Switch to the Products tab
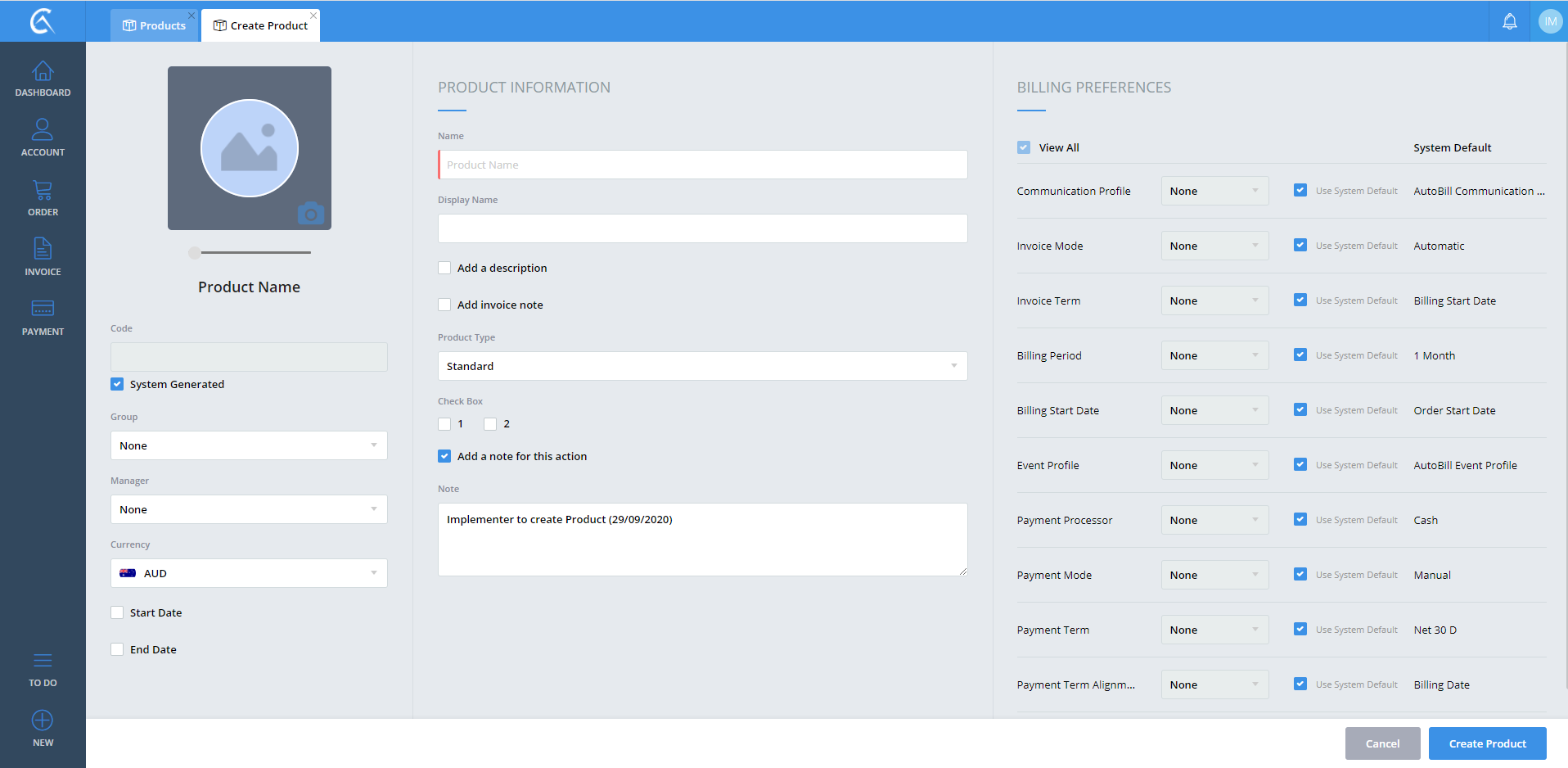This screenshot has width=1568, height=768. (x=155, y=25)
